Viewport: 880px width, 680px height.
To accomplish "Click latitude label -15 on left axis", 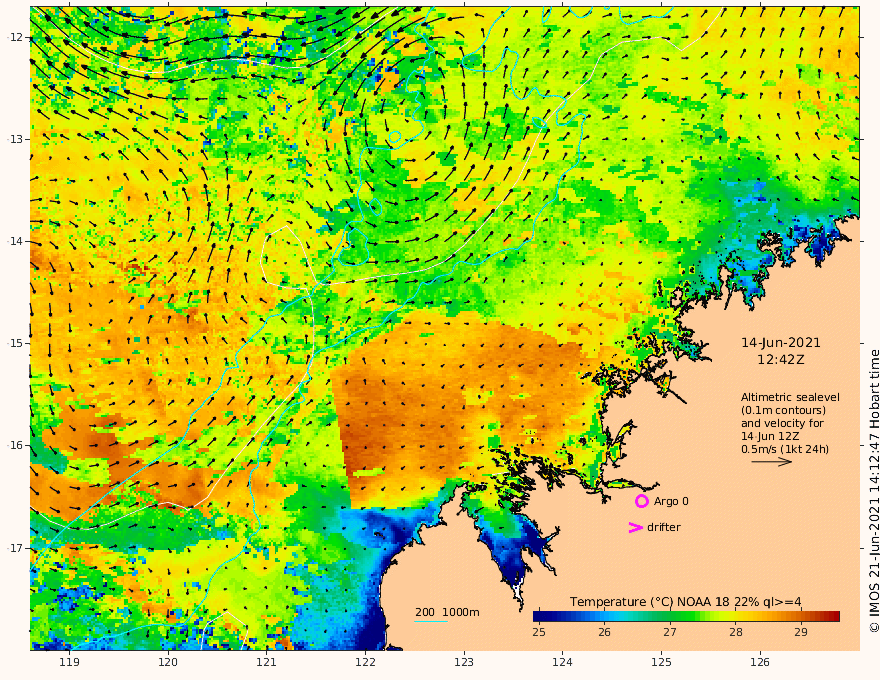I will 13,343.
